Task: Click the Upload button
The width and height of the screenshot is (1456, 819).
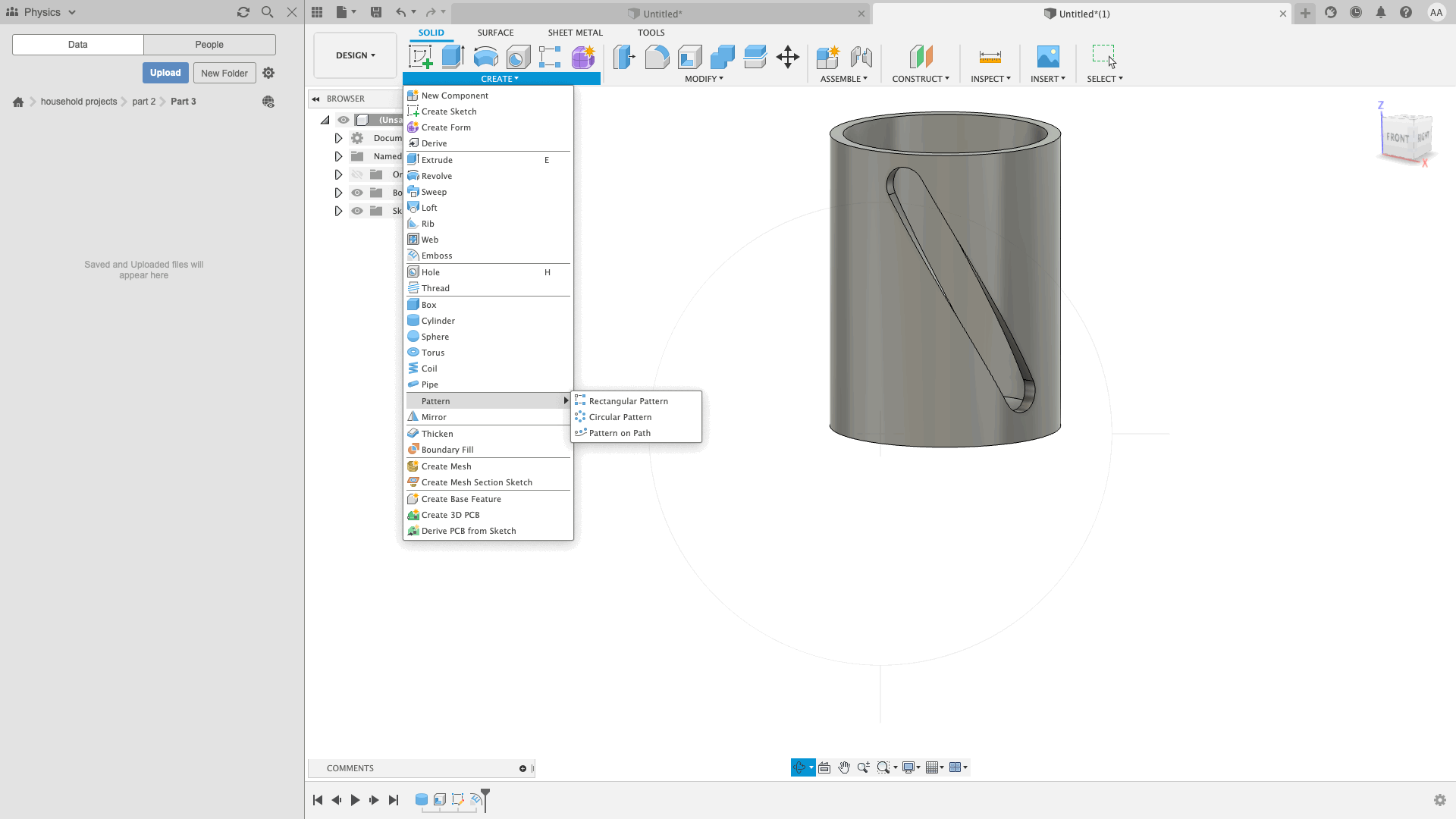Action: click(x=165, y=73)
